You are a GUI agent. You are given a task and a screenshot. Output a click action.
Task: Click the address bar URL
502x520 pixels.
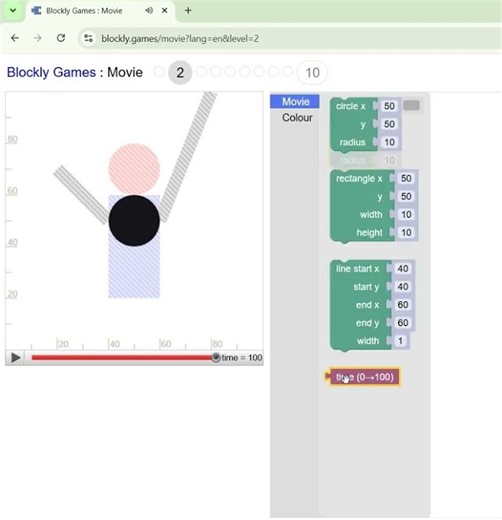[x=180, y=39]
